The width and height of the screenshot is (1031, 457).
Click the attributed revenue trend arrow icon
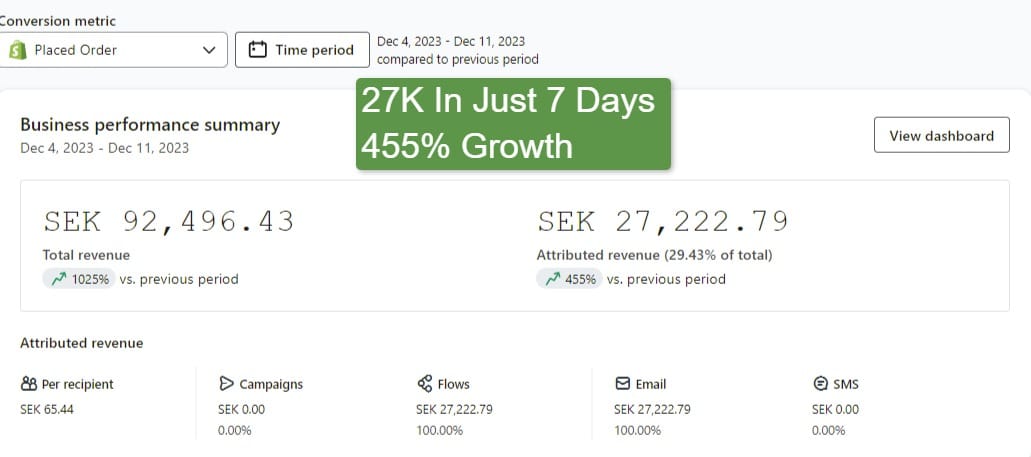pyautogui.click(x=551, y=279)
